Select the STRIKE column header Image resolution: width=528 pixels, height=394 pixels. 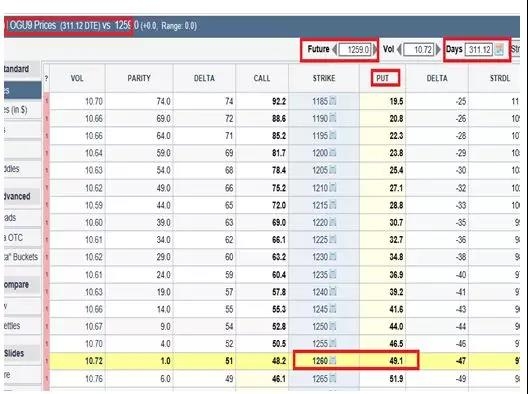[324, 78]
